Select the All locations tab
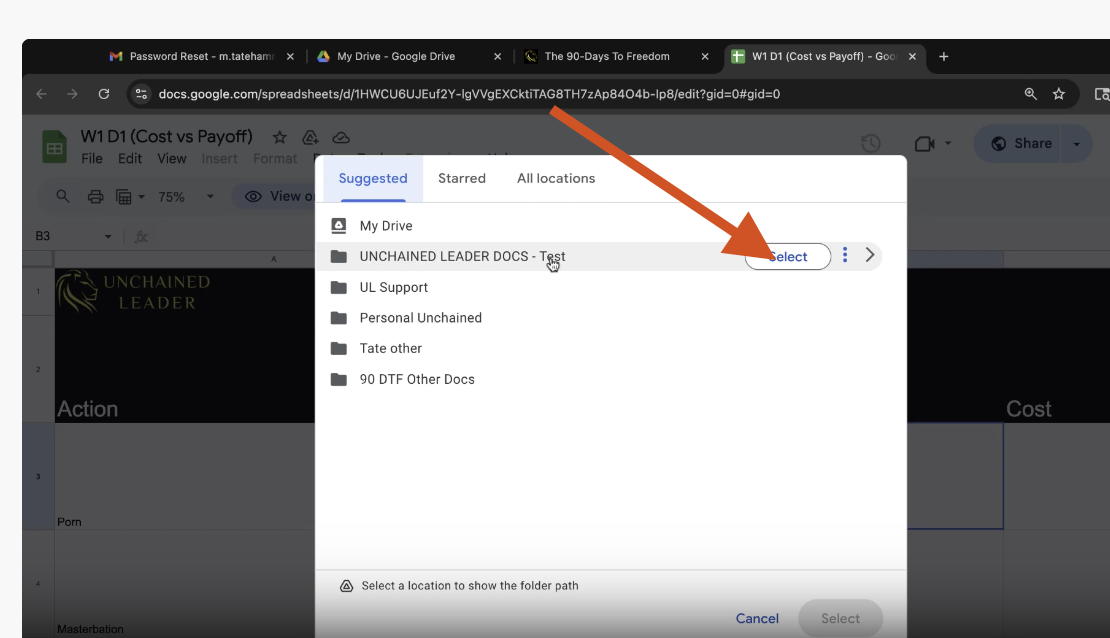 point(556,178)
